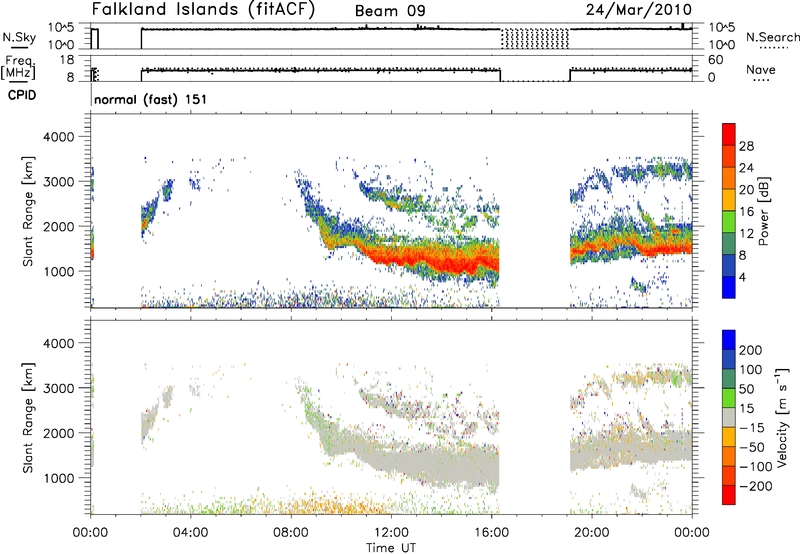The image size is (800, 554).
Task: Select the 'Freq. [MHz]' axis label
Action: coord(18,68)
